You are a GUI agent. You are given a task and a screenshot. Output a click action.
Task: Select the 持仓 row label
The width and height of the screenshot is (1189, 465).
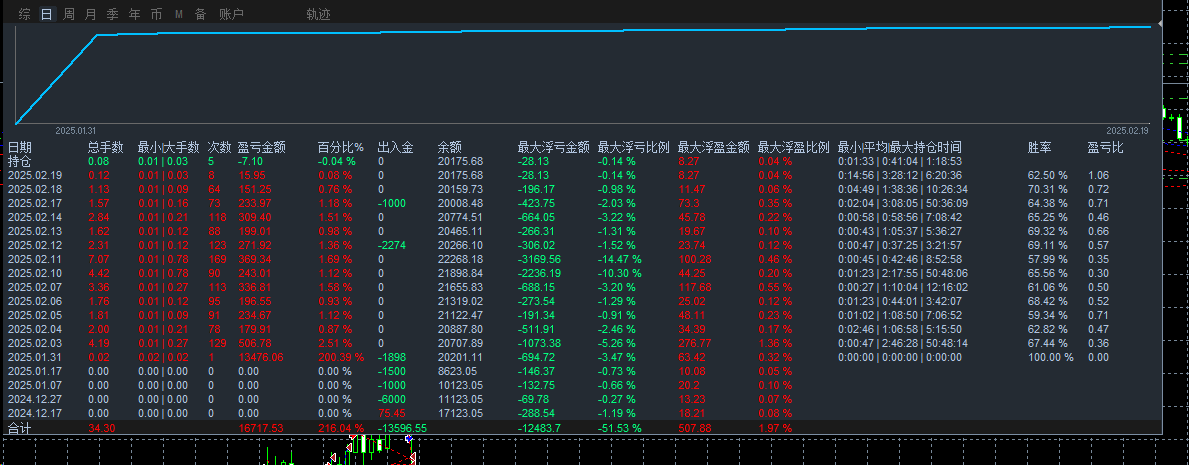20,161
